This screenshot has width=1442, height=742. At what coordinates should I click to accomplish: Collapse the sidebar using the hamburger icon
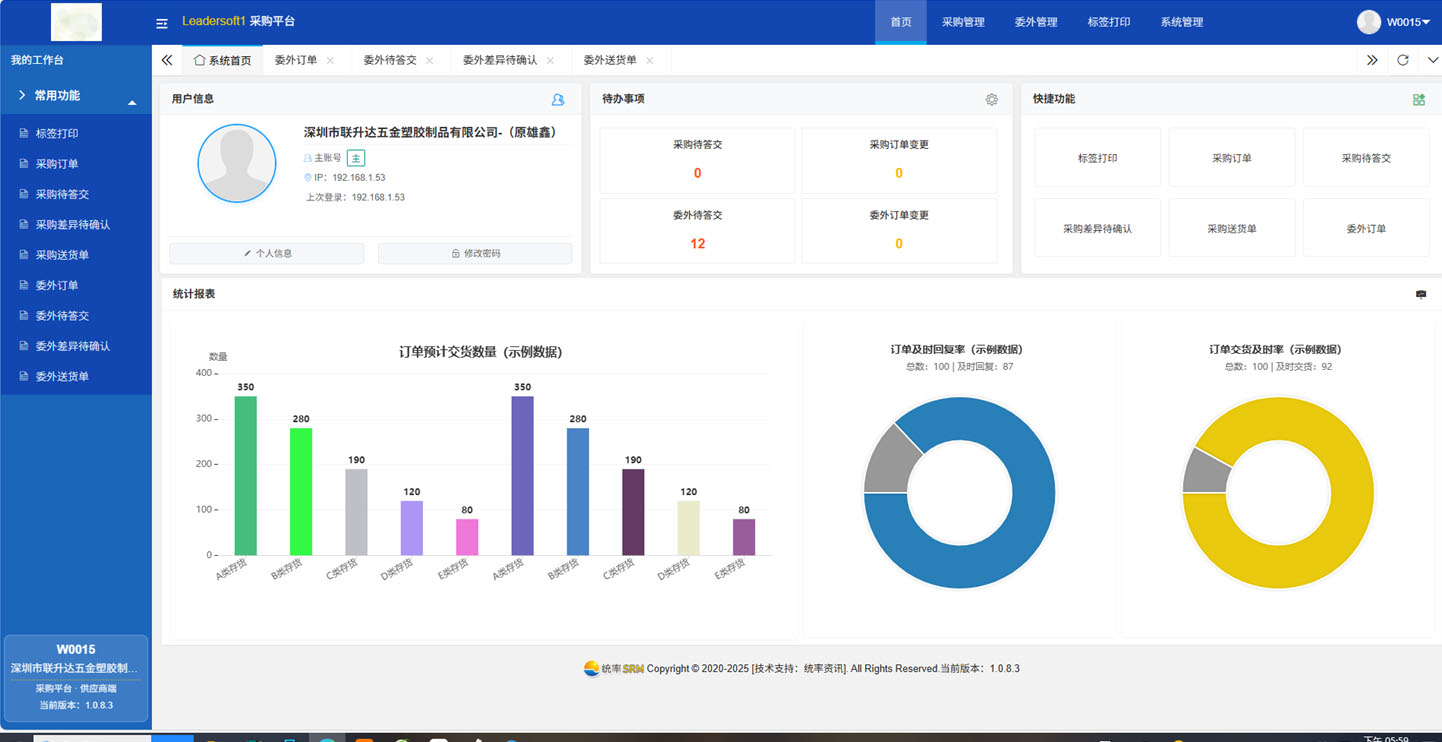[161, 22]
